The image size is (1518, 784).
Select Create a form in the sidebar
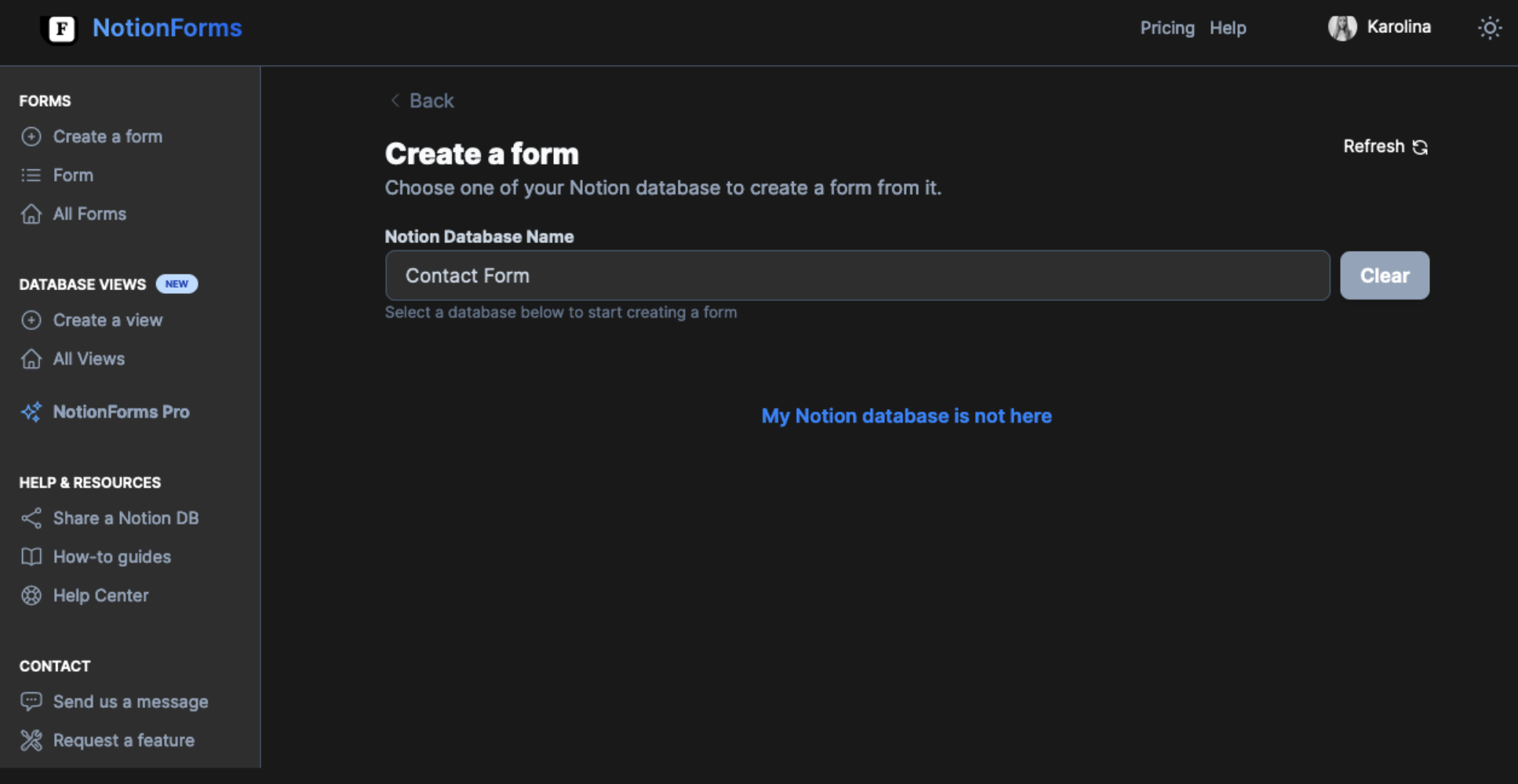[107, 136]
